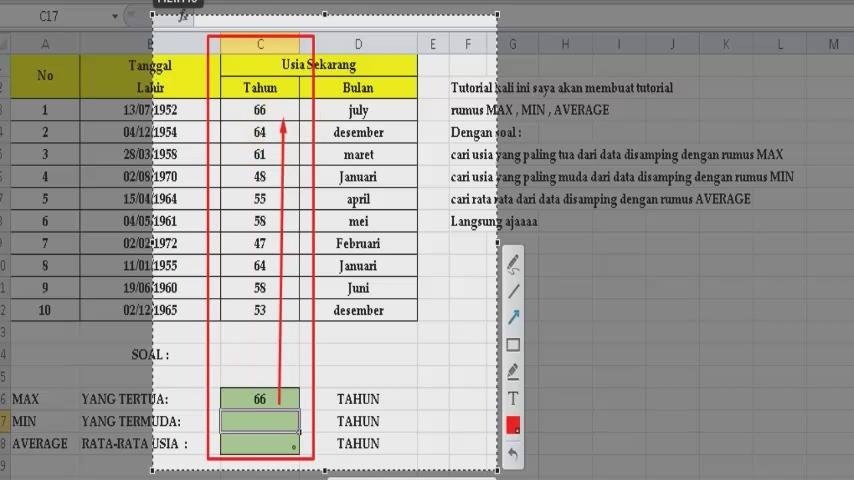Select column C header

coord(260,44)
